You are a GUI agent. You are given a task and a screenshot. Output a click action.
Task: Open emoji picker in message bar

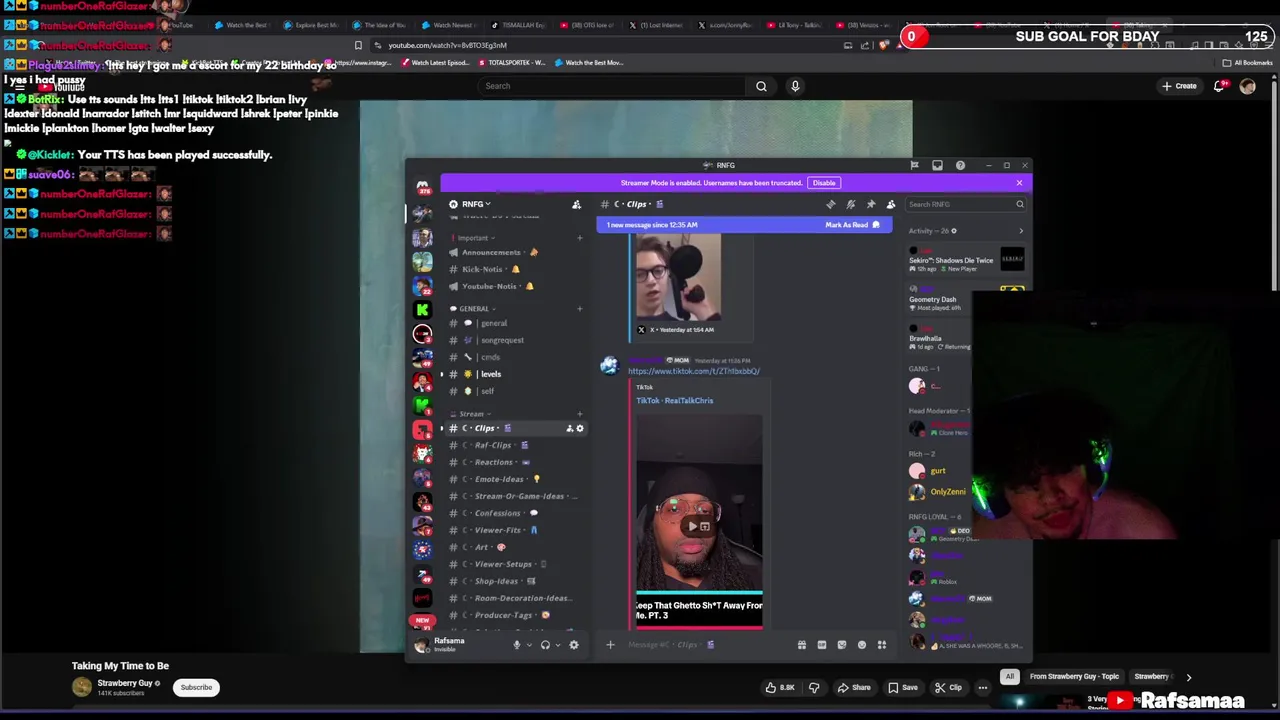(862, 645)
